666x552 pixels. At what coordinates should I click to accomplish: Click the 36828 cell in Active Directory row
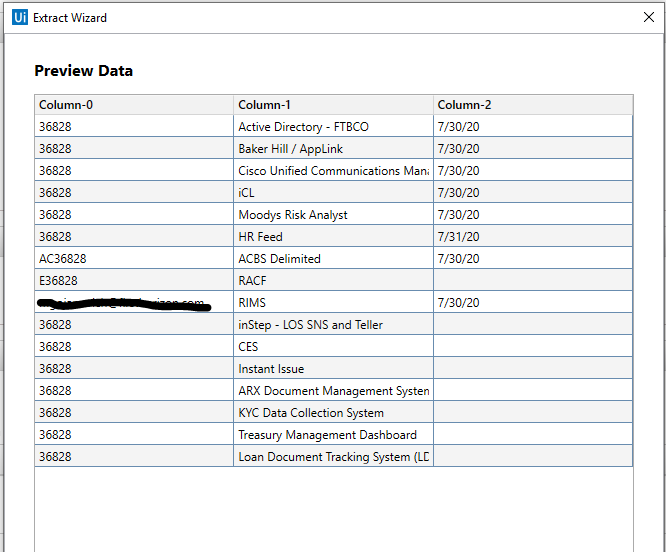(x=134, y=127)
